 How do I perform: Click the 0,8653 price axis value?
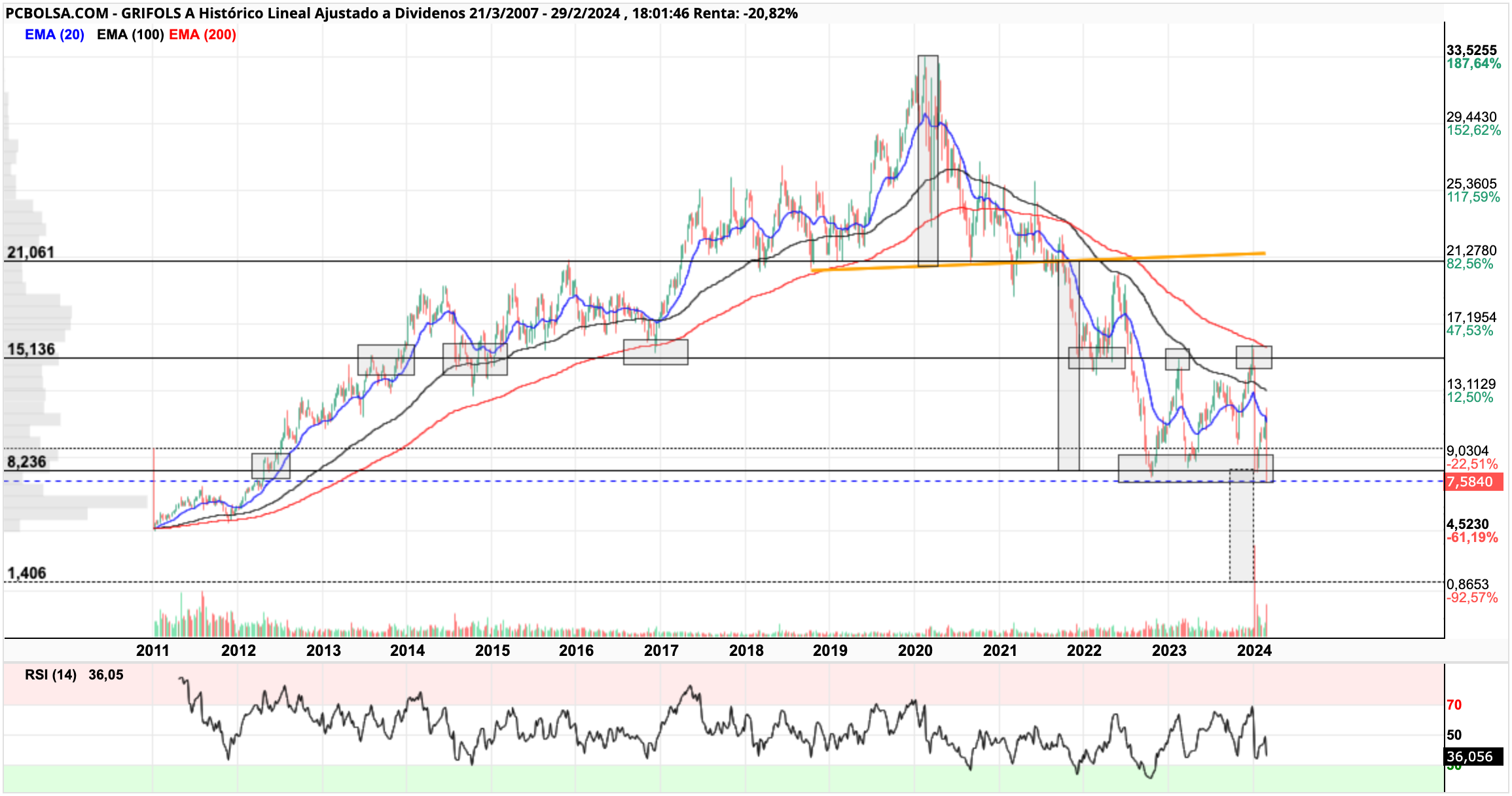coord(1467,585)
